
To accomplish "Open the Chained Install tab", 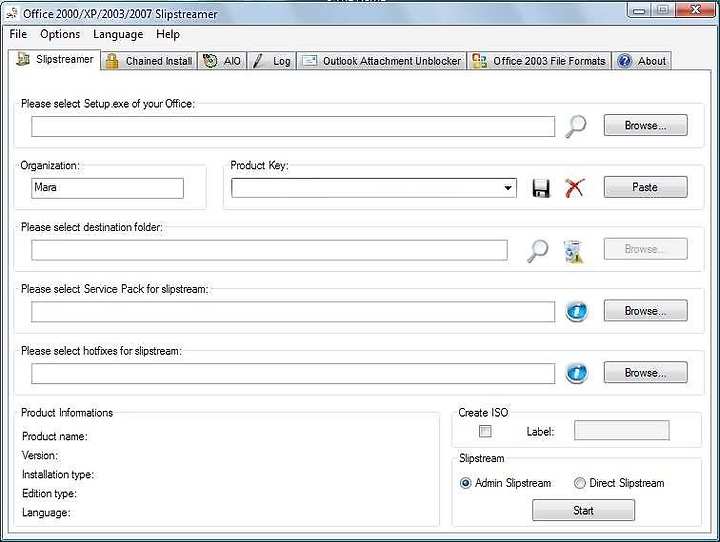I will [149, 61].
